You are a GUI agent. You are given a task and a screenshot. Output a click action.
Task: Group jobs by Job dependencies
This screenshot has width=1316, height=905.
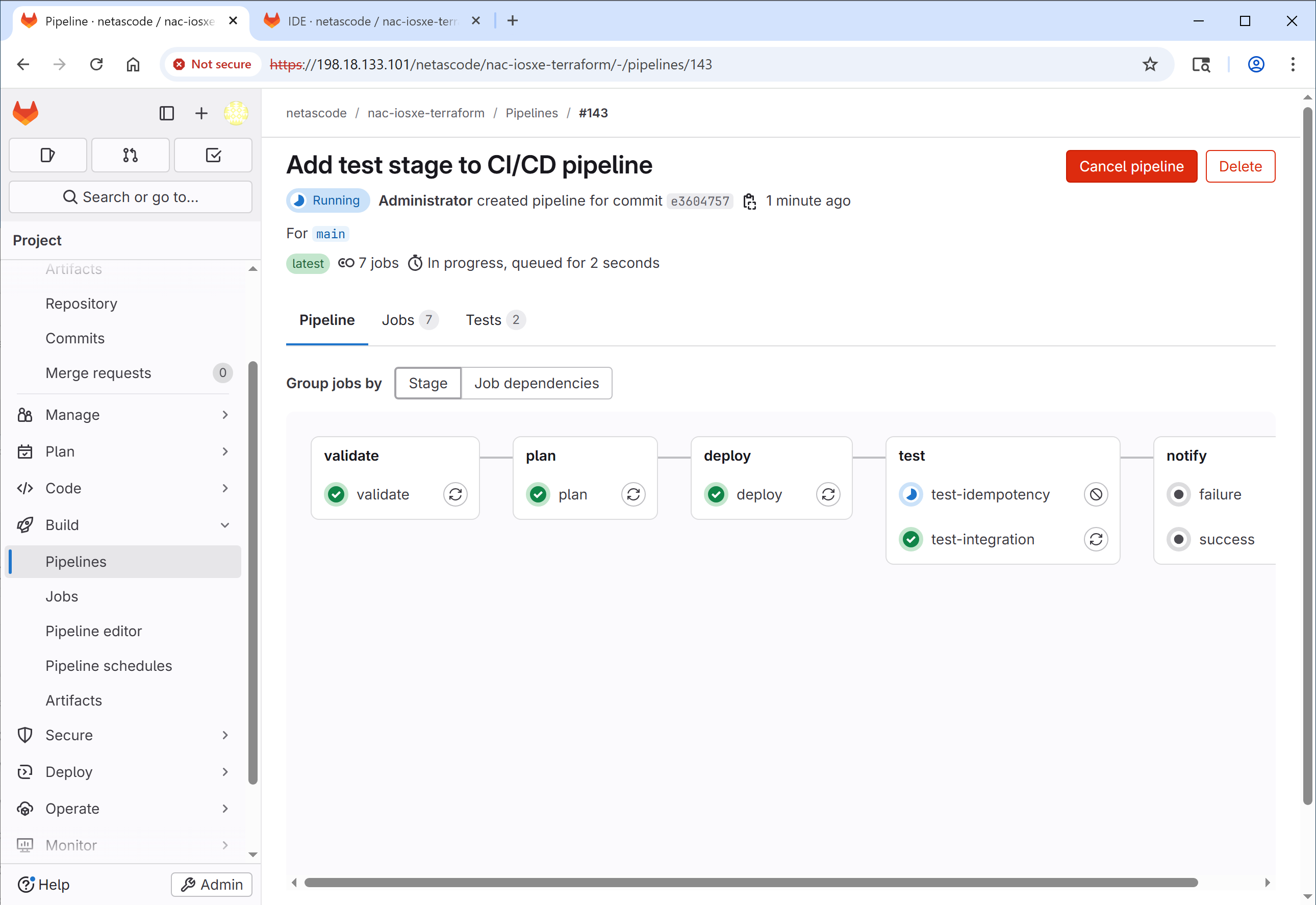pyautogui.click(x=537, y=383)
